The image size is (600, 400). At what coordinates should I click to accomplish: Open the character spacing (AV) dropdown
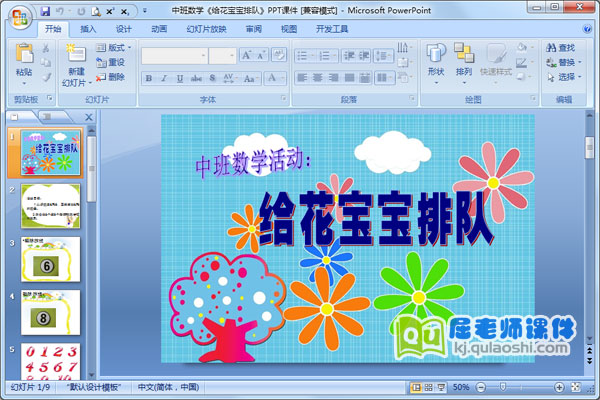coord(230,78)
